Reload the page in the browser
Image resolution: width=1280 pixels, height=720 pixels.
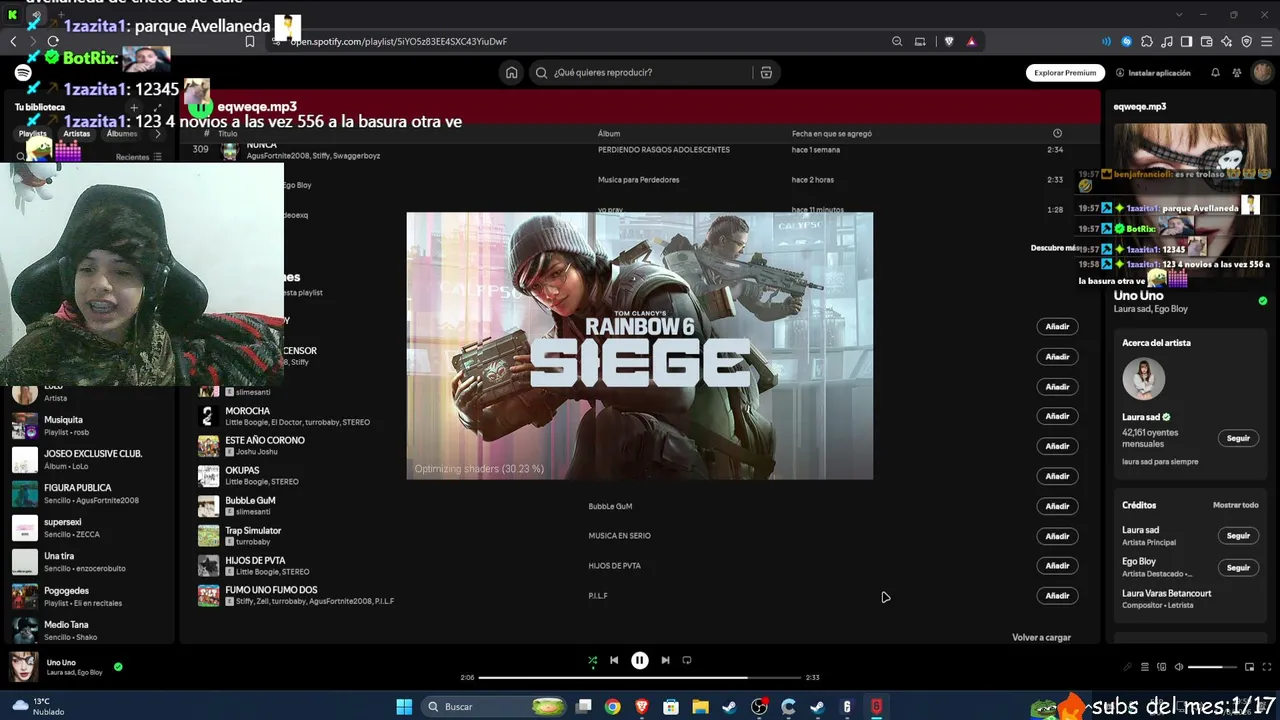pyautogui.click(x=53, y=42)
